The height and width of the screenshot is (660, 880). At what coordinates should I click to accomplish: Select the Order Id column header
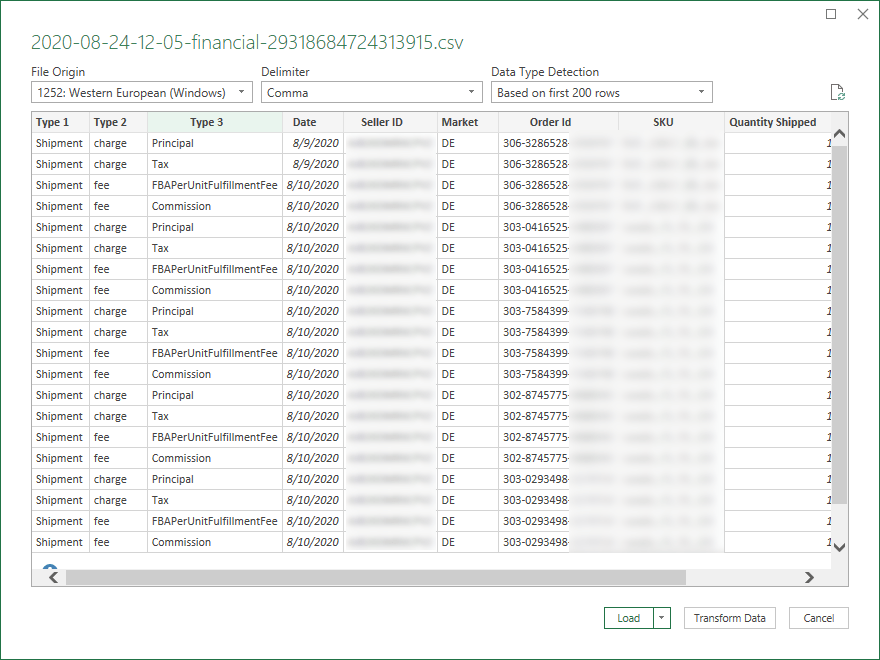point(550,121)
